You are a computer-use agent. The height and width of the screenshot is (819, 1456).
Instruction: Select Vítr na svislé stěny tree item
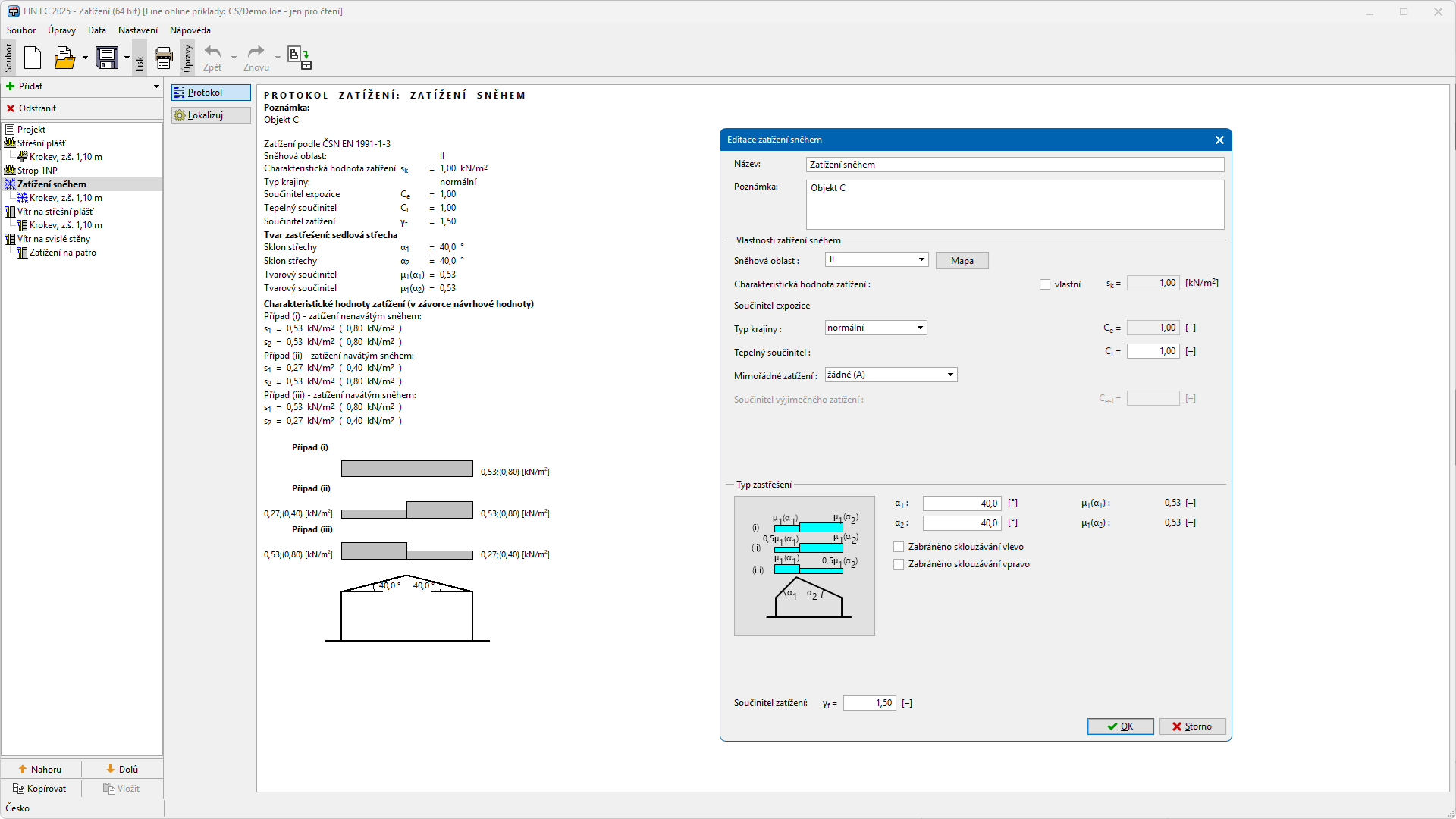coord(53,239)
